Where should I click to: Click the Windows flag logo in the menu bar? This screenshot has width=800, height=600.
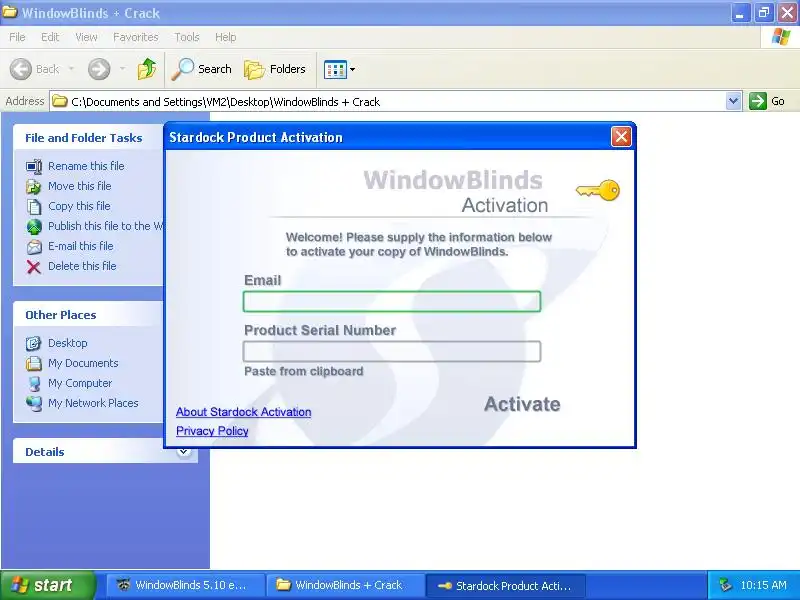click(781, 37)
